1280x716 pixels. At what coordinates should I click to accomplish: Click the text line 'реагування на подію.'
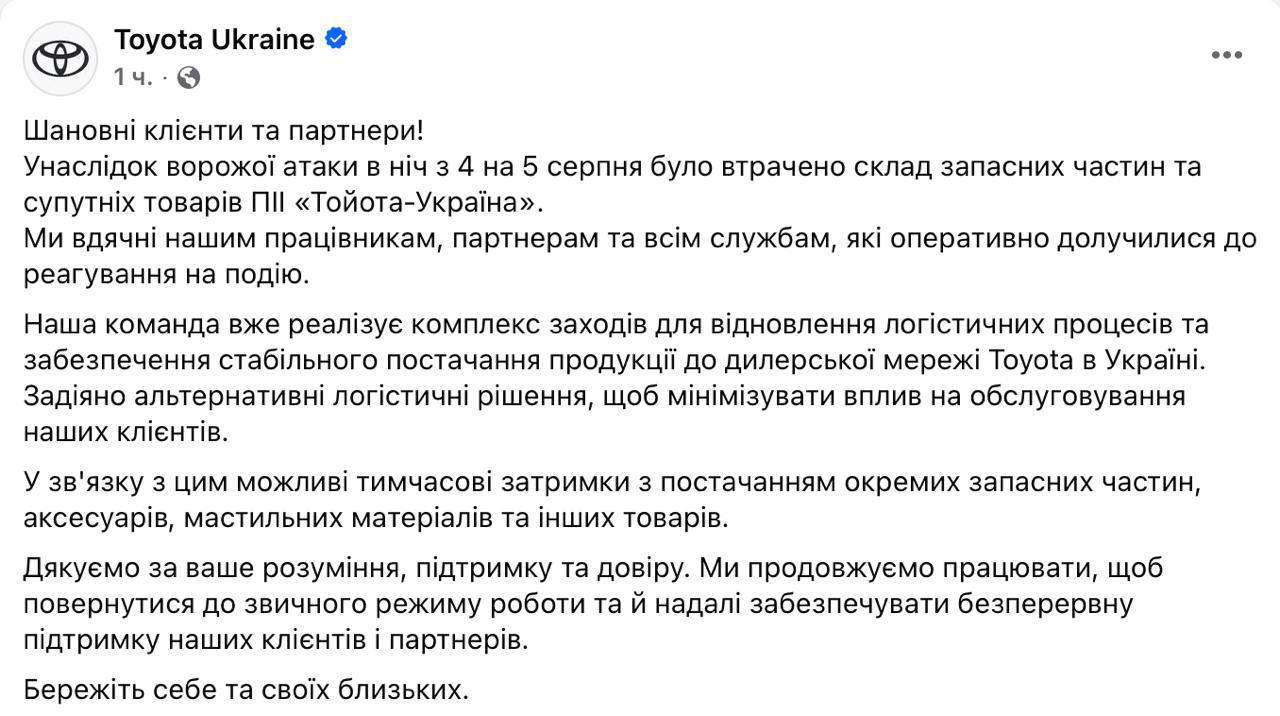click(166, 275)
